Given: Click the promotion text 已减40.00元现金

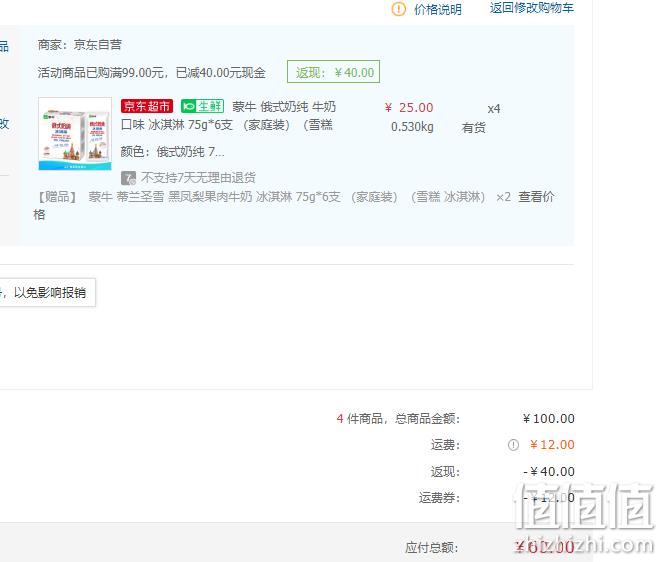Looking at the screenshot, I should coord(221,73).
